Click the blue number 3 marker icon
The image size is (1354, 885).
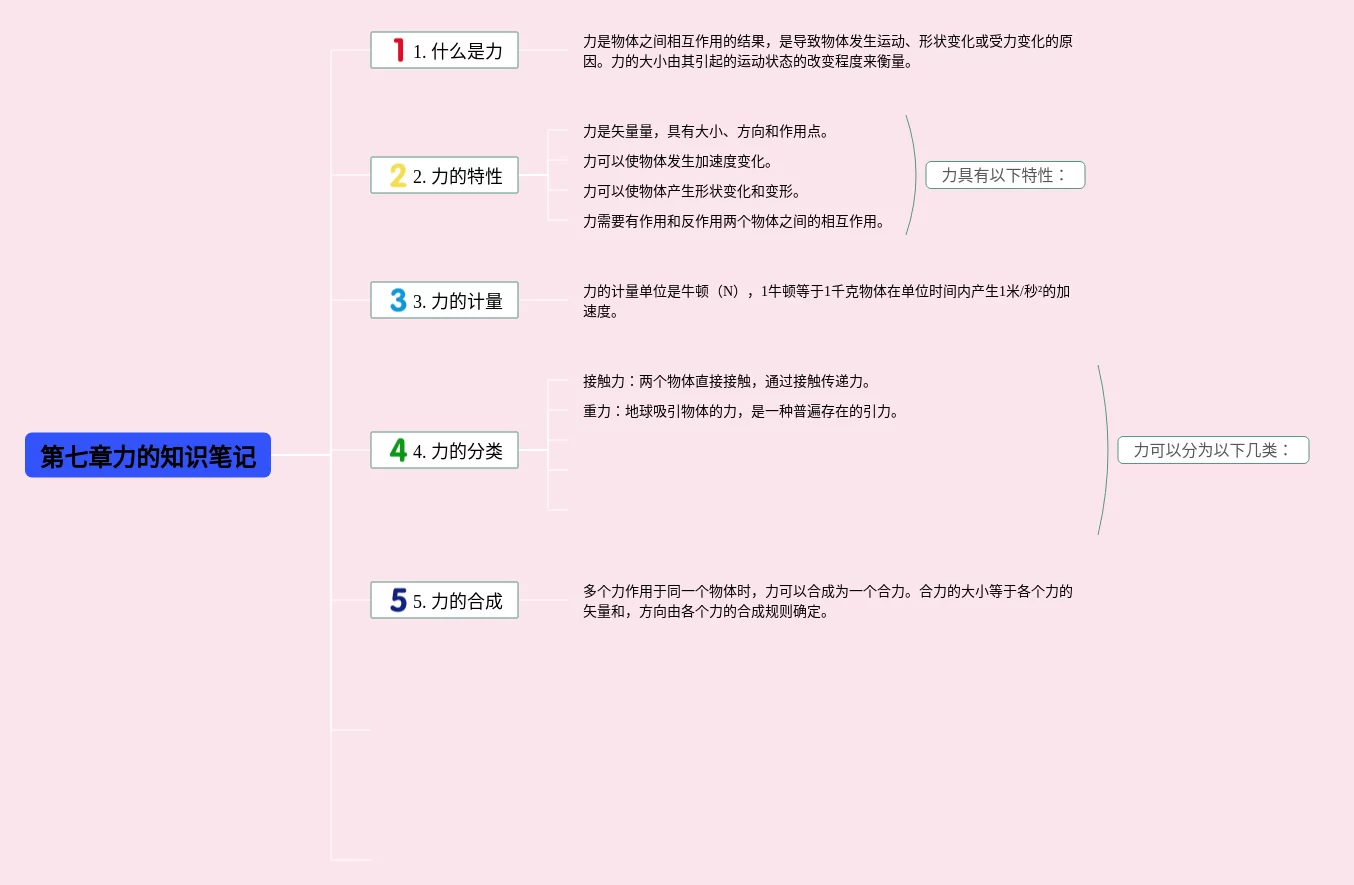(398, 300)
